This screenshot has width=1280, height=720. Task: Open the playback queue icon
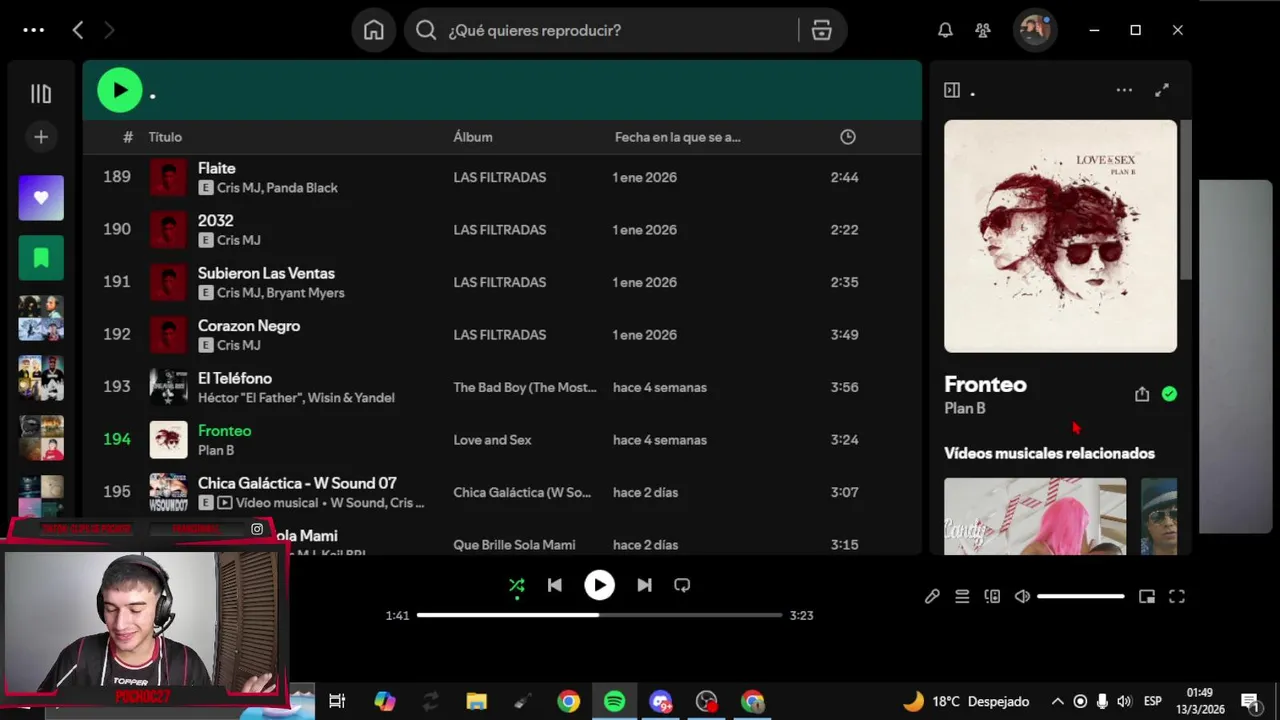pyautogui.click(x=962, y=596)
